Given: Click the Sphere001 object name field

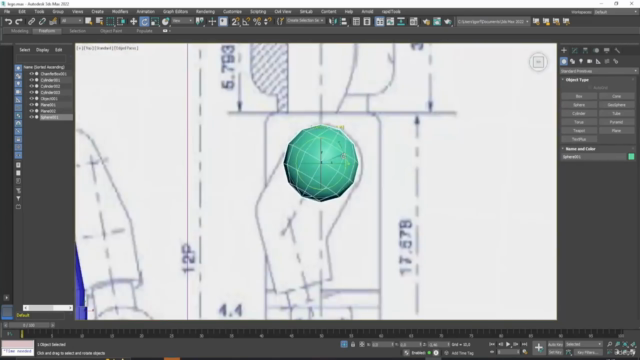Looking at the screenshot, I should (594, 157).
